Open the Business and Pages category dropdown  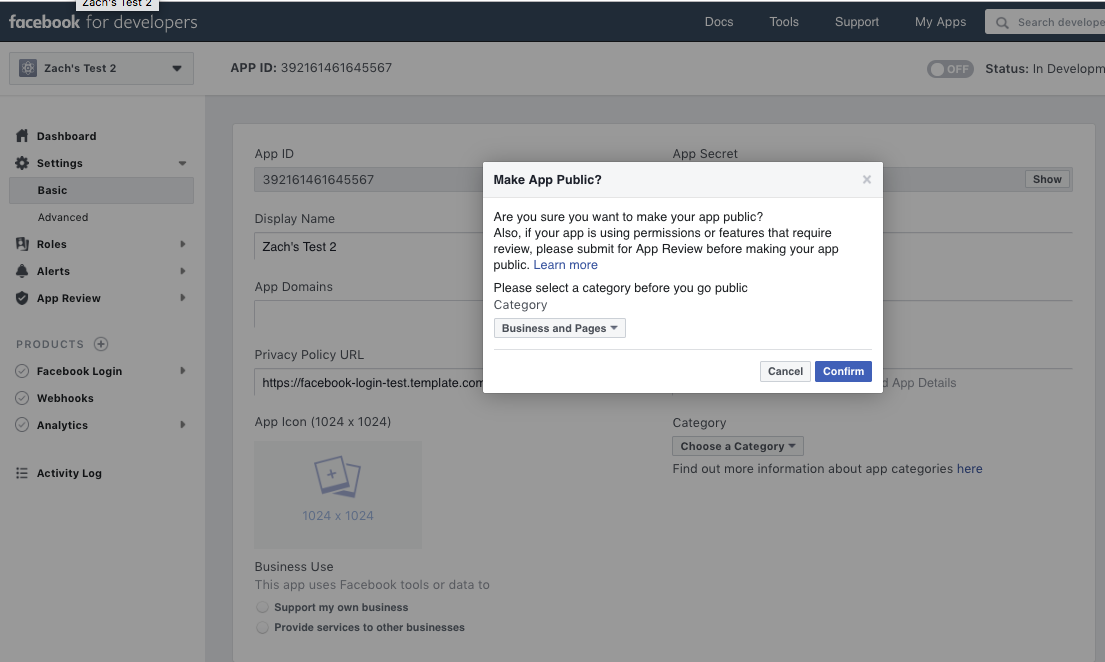click(560, 328)
